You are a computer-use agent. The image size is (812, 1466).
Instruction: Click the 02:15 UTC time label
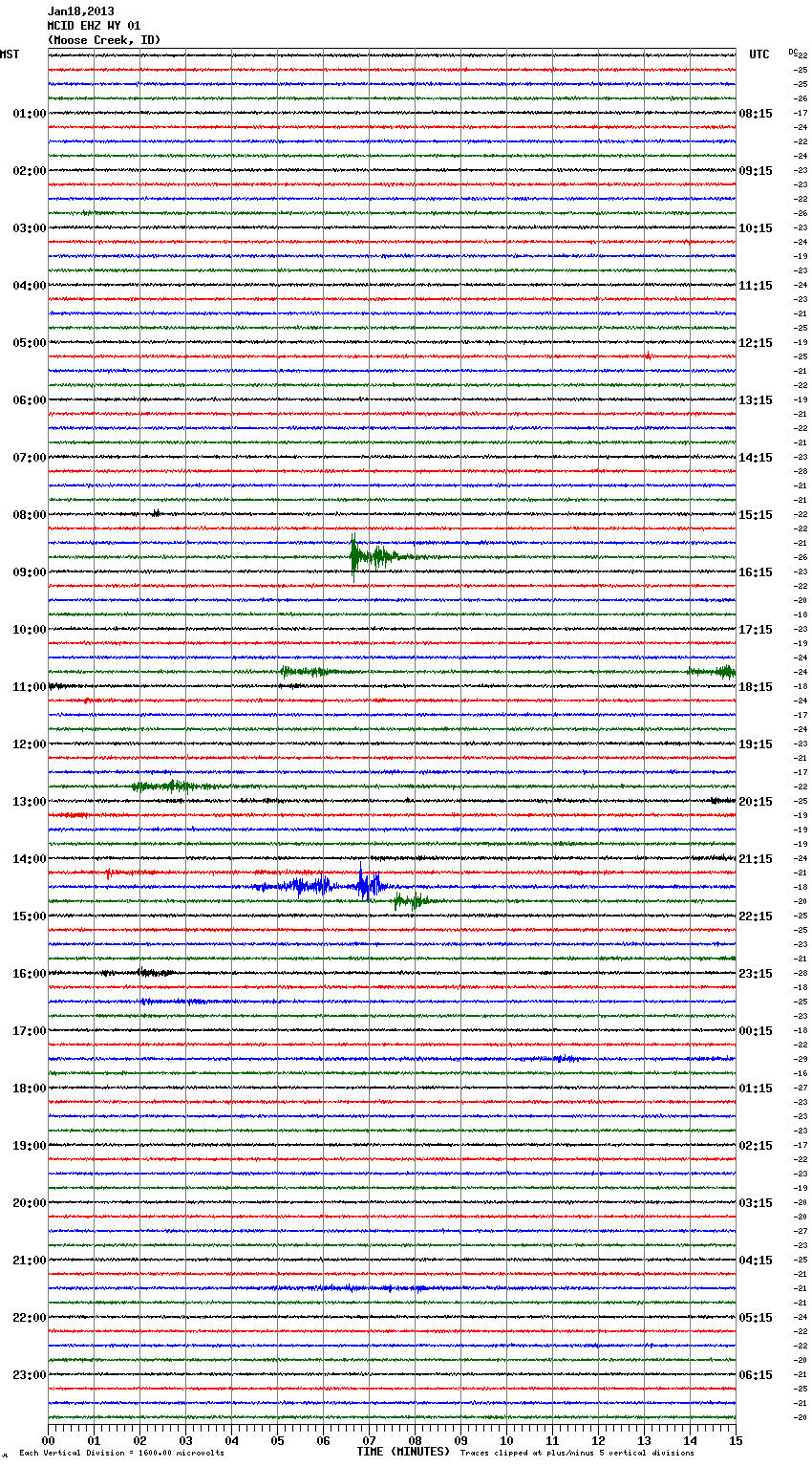coord(756,1146)
